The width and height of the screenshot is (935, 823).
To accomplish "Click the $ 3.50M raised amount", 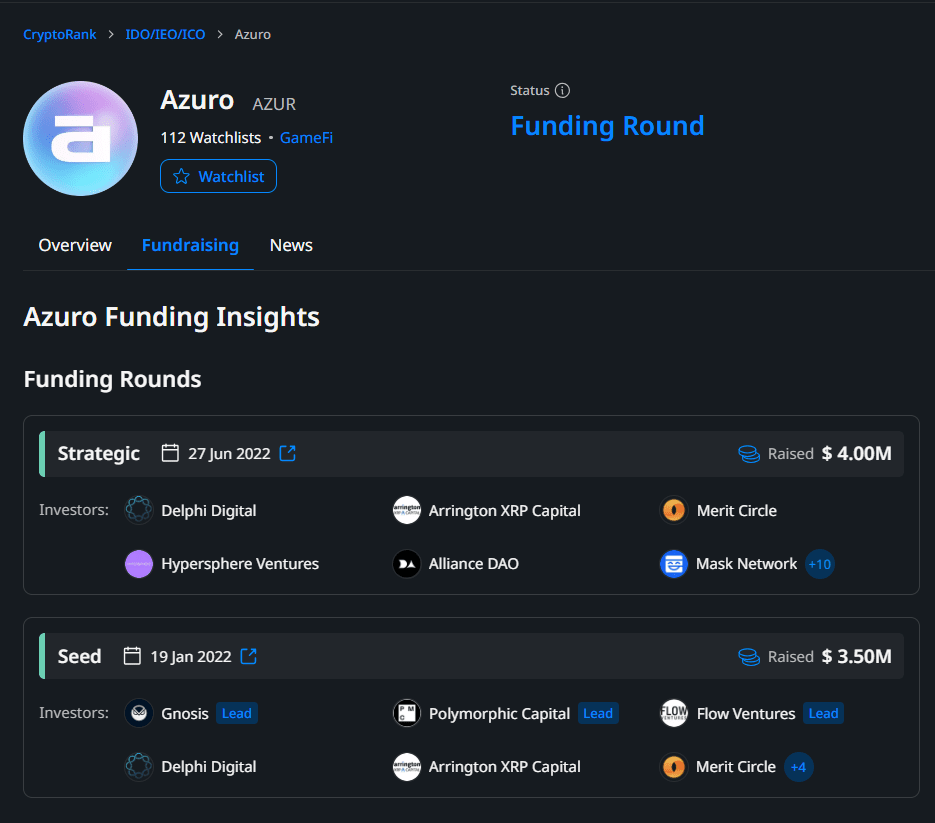I will coord(856,656).
